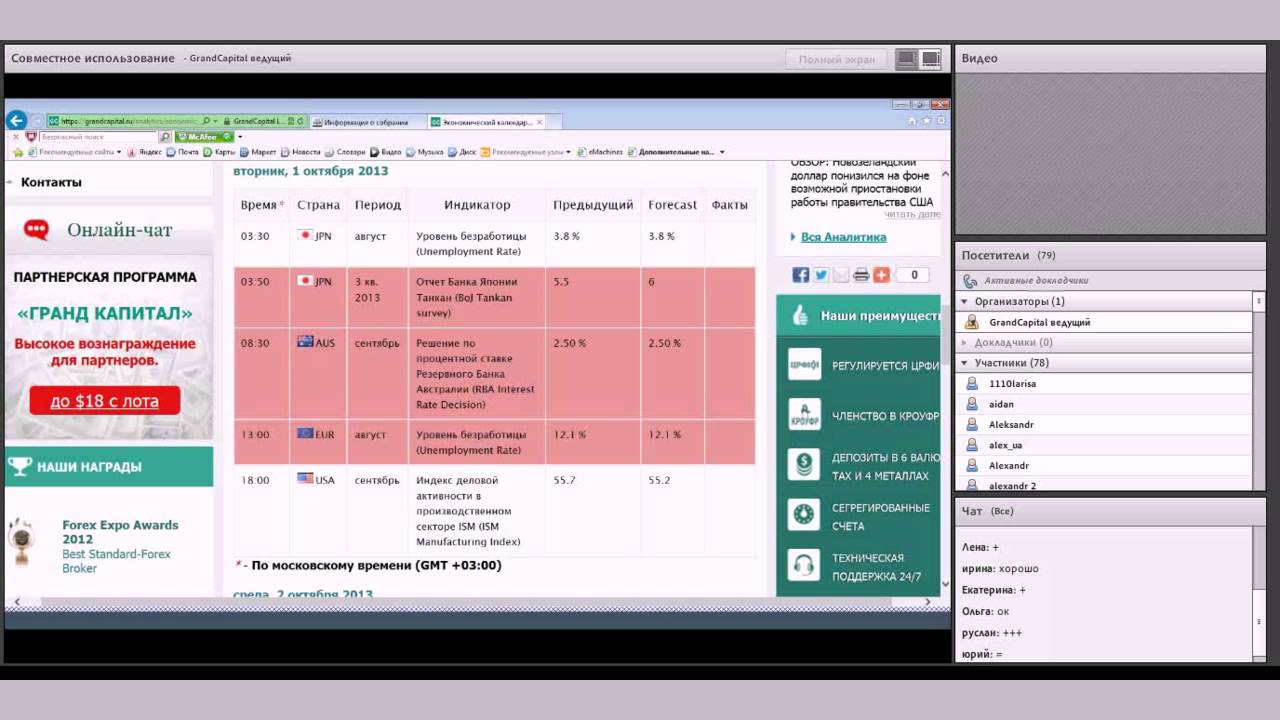
Task: Select the left screen layout icon
Action: point(907,59)
